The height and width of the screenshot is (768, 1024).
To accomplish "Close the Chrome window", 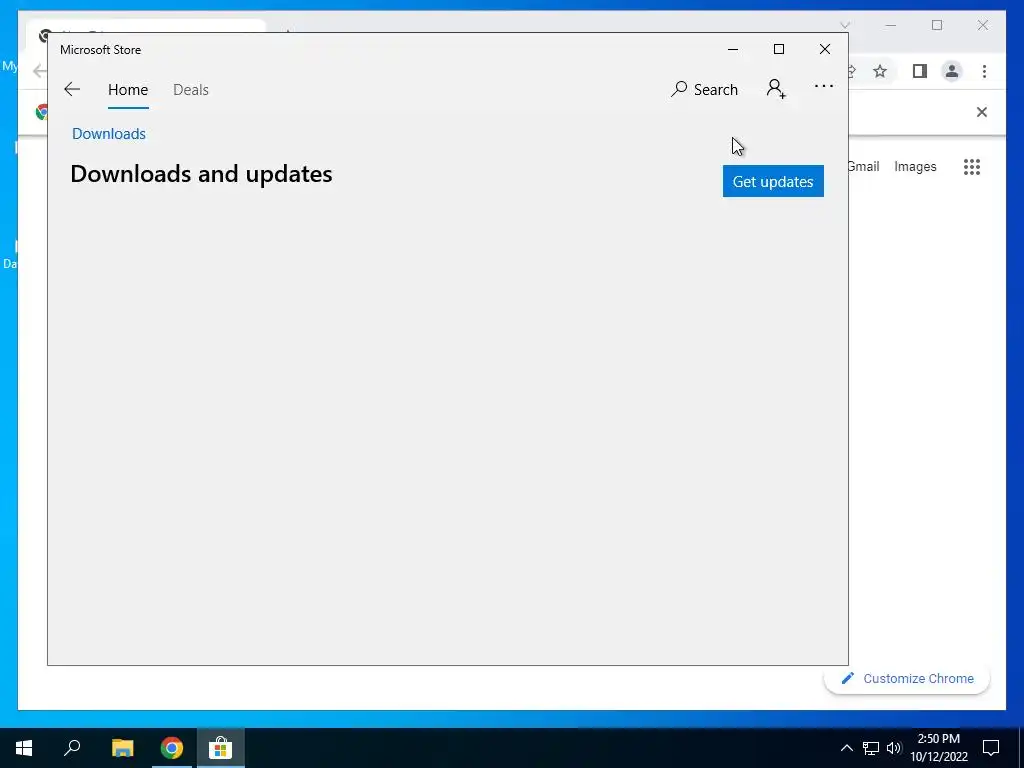I will 983,25.
